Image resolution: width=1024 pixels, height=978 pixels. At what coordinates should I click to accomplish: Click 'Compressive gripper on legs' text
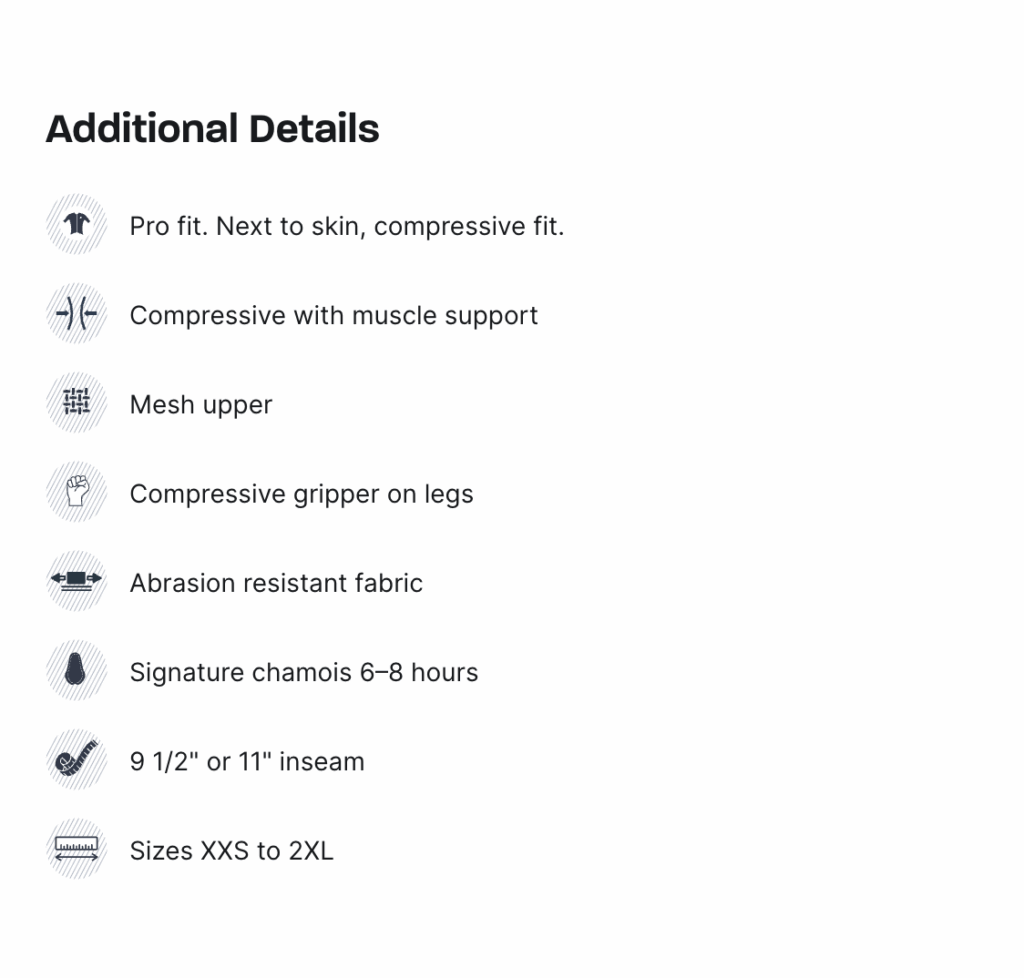[302, 494]
